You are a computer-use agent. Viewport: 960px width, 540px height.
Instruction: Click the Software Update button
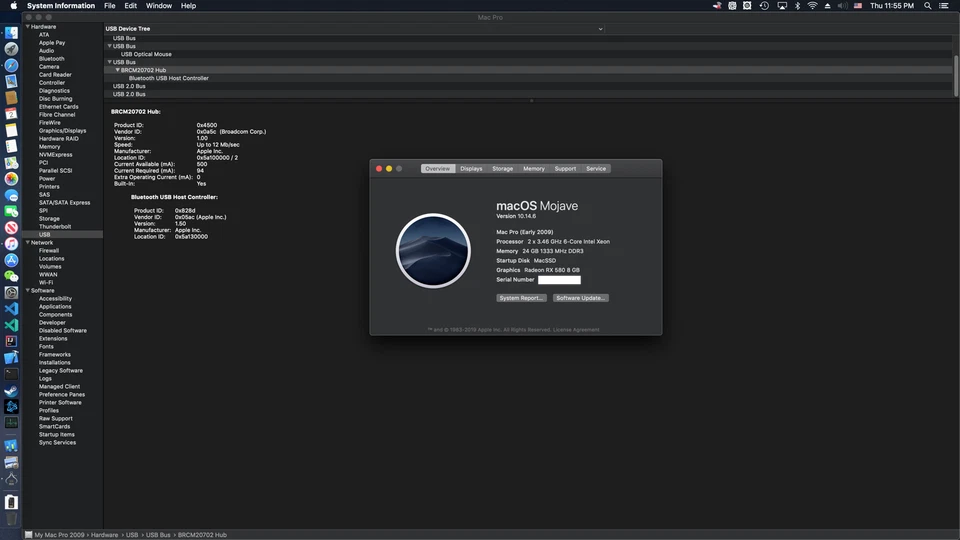(580, 298)
